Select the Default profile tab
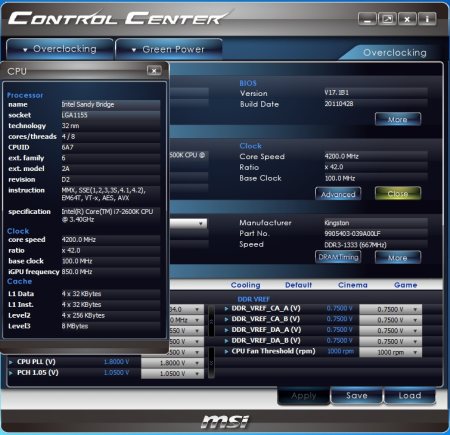The width and height of the screenshot is (450, 435). pos(298,285)
